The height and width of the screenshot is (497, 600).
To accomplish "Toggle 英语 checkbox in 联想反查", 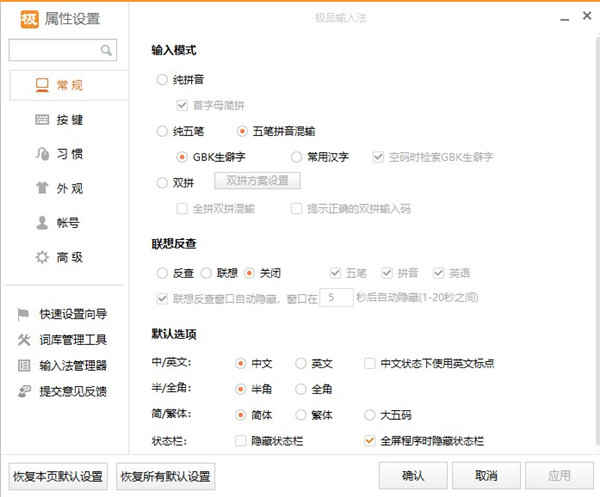I will click(439, 273).
